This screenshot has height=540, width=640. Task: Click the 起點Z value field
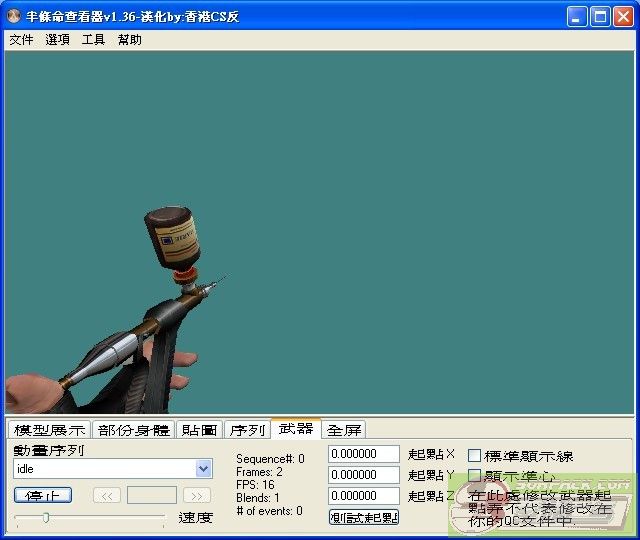(x=364, y=496)
